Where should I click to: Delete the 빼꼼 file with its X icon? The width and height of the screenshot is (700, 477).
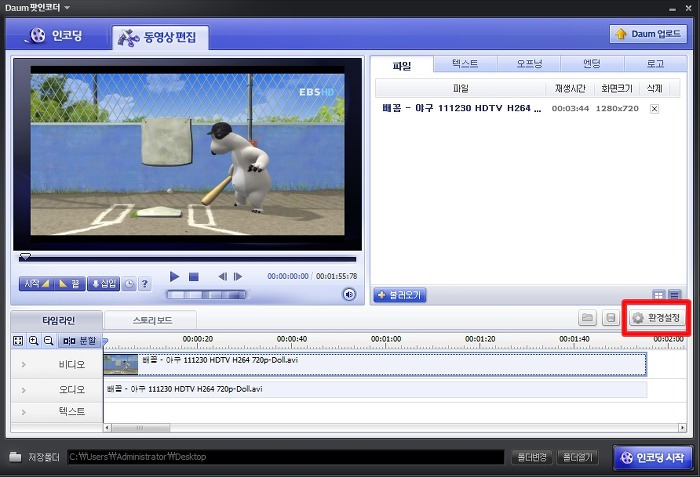click(654, 109)
